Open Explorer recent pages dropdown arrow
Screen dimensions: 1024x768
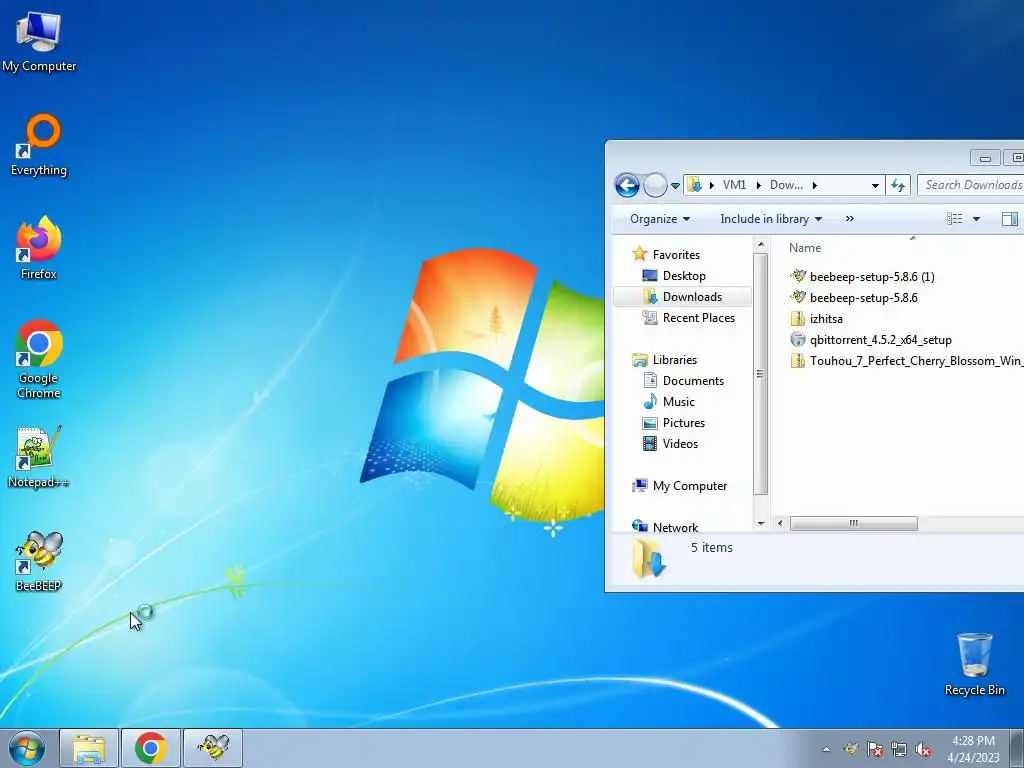(675, 185)
